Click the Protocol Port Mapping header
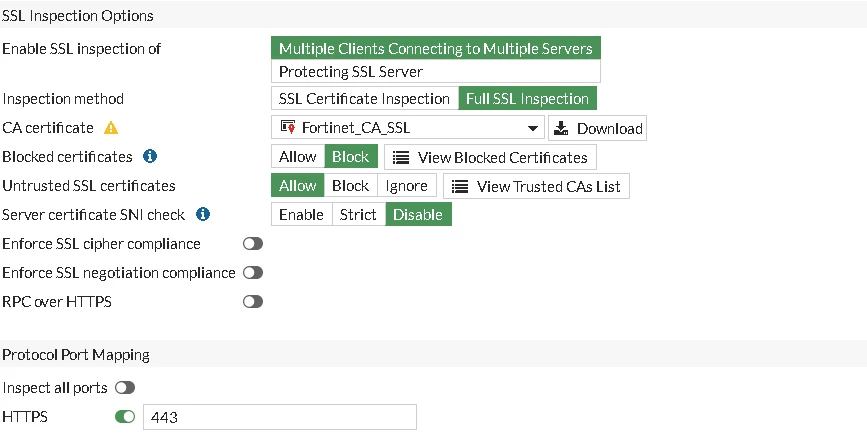Screen dimensions: 867x433 (76, 354)
